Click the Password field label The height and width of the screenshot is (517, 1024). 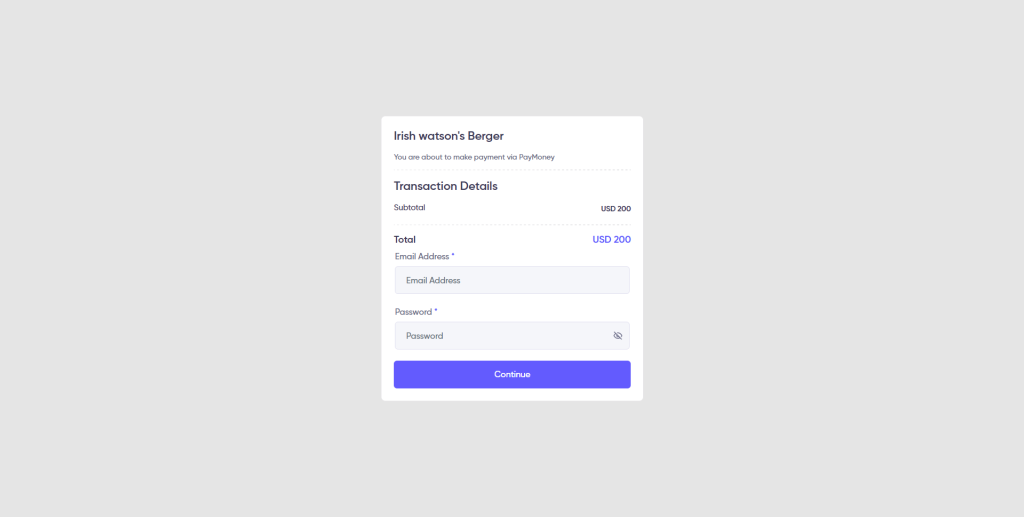pyautogui.click(x=412, y=312)
